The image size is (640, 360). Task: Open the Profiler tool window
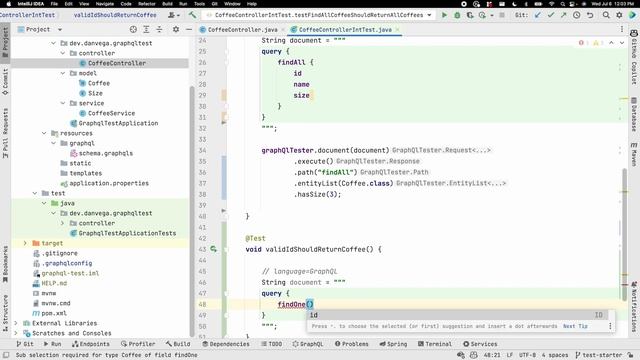(138, 344)
